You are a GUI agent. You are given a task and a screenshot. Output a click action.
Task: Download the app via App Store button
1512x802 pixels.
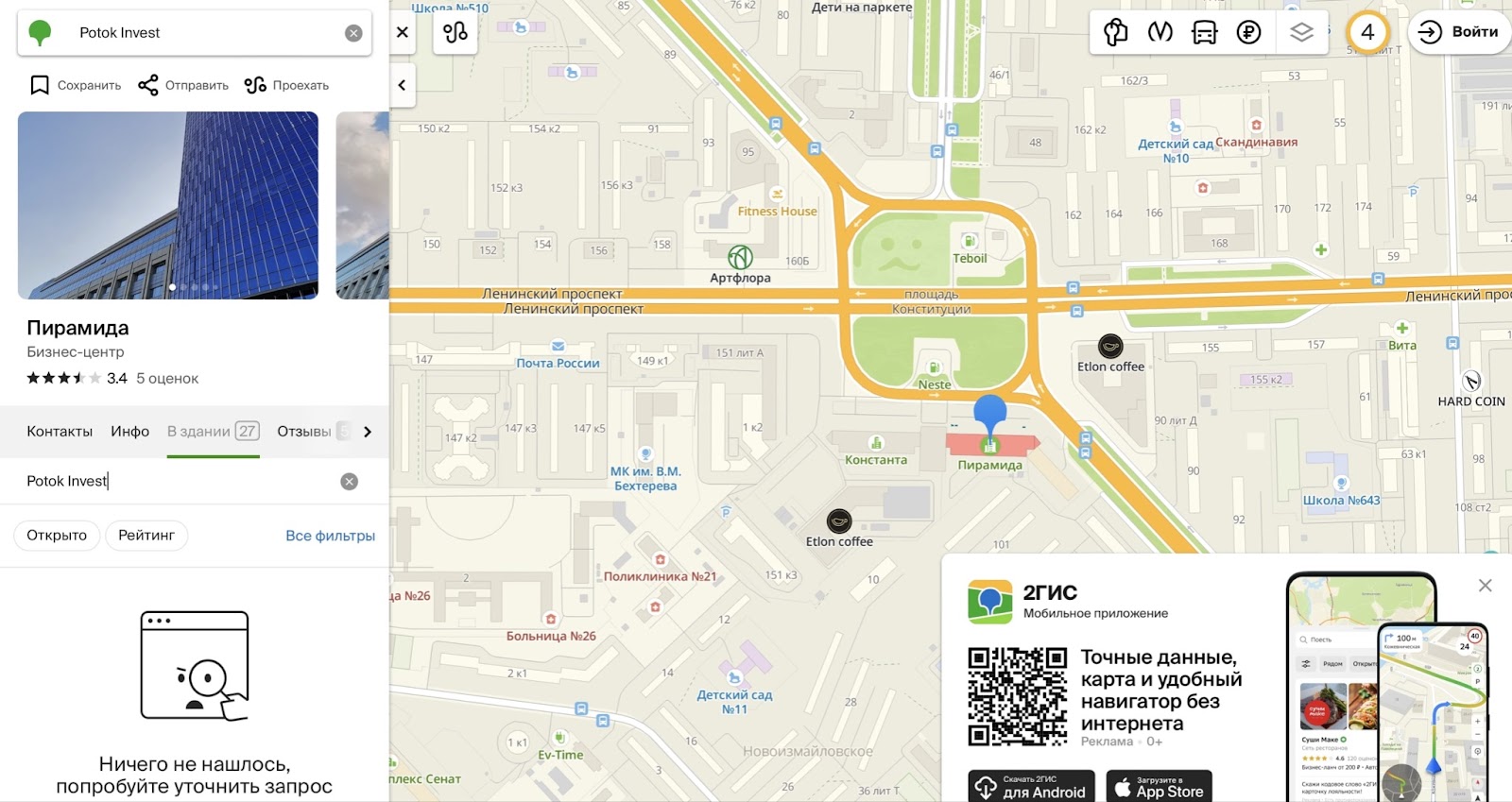1159,787
